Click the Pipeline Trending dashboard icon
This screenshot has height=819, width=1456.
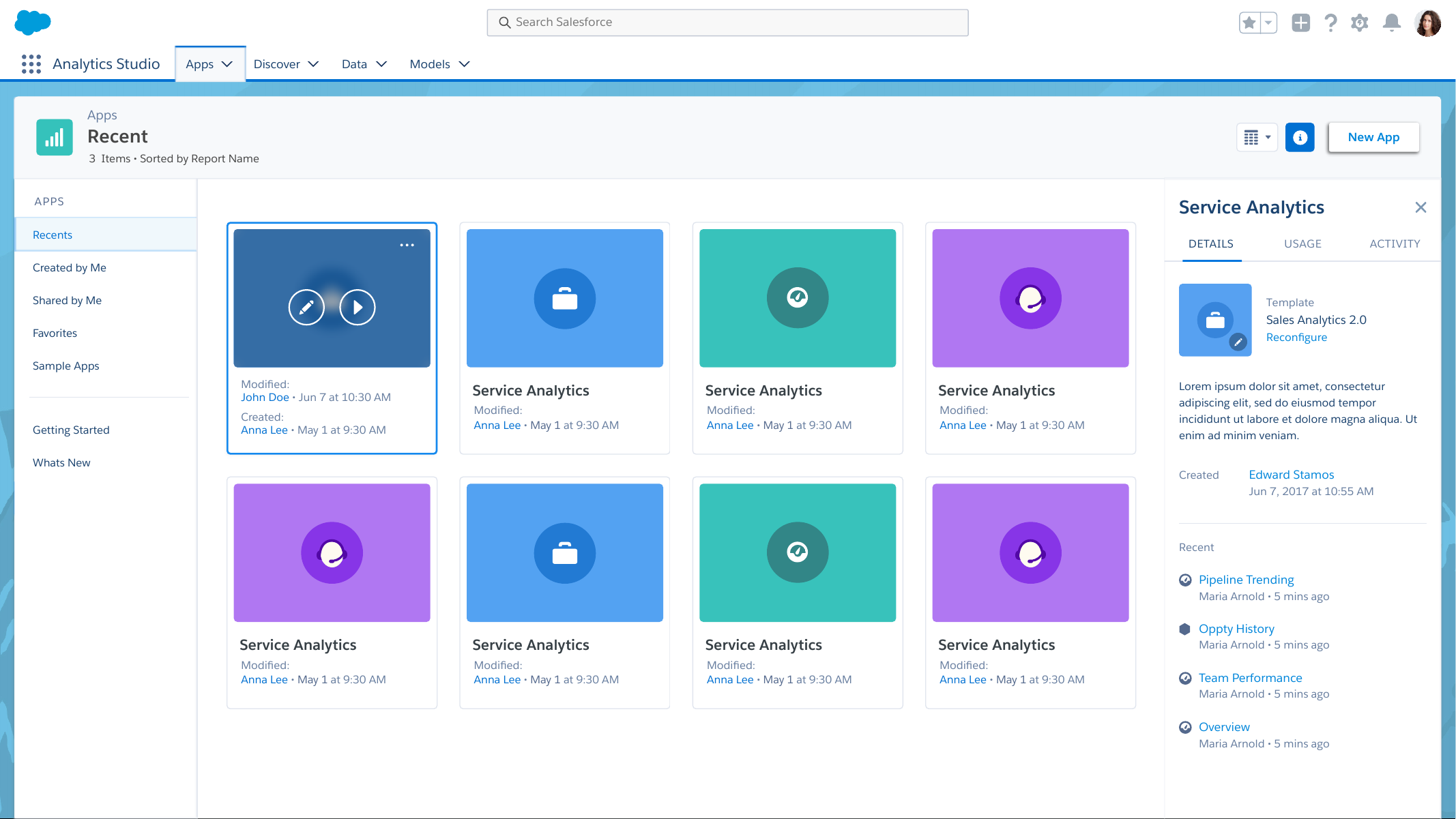pos(1185,580)
